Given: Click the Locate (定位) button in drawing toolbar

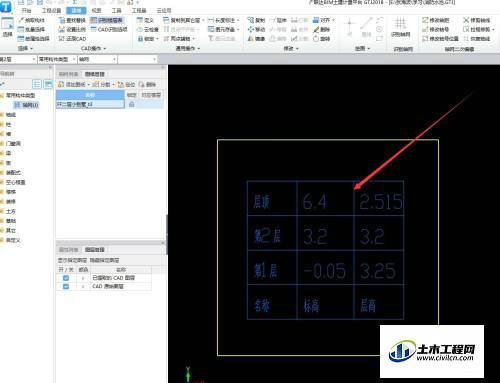Looking at the screenshot, I should click(127, 84).
